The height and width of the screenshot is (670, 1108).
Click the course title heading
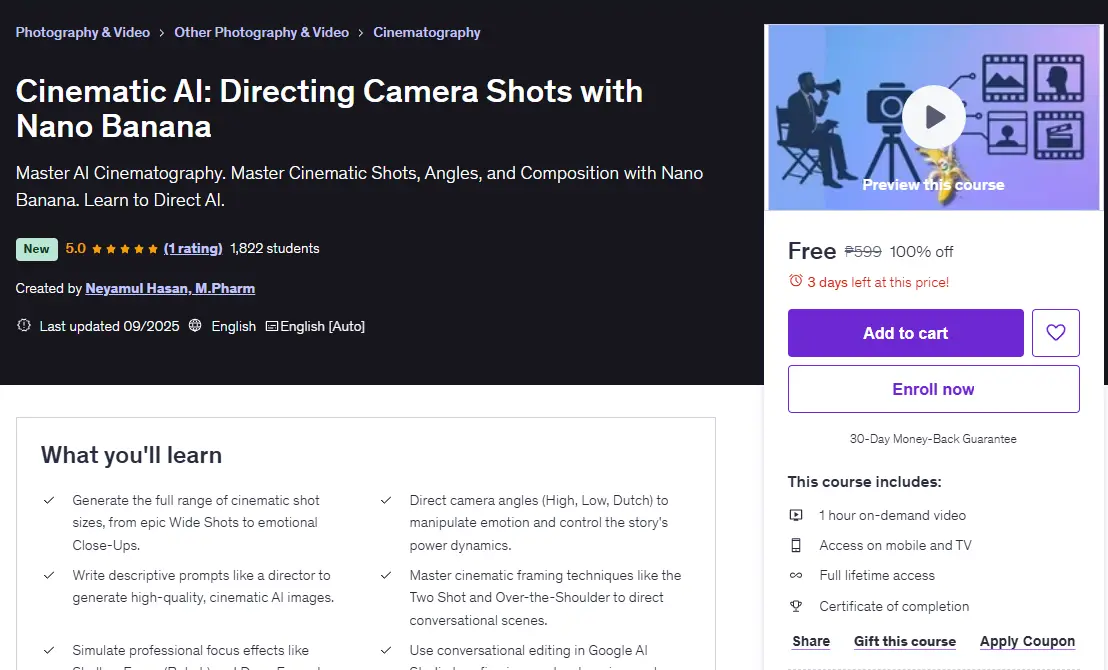[x=329, y=109]
